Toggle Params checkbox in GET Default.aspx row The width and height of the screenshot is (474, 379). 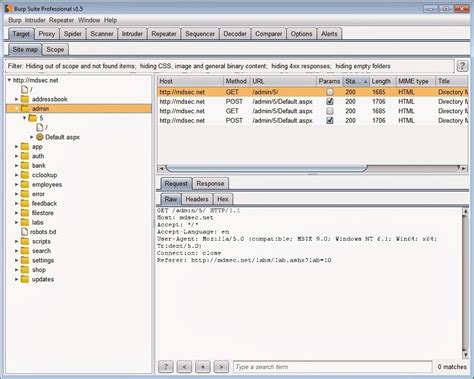[330, 111]
